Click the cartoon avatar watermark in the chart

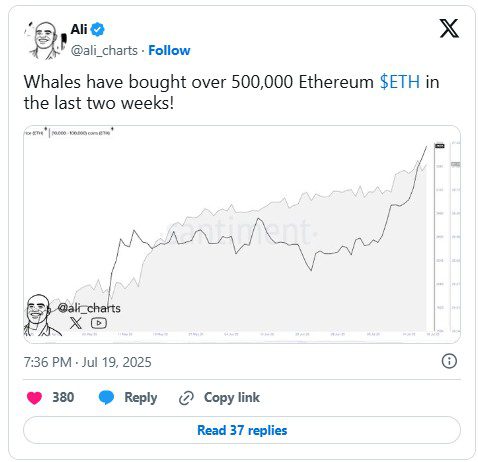click(x=39, y=315)
